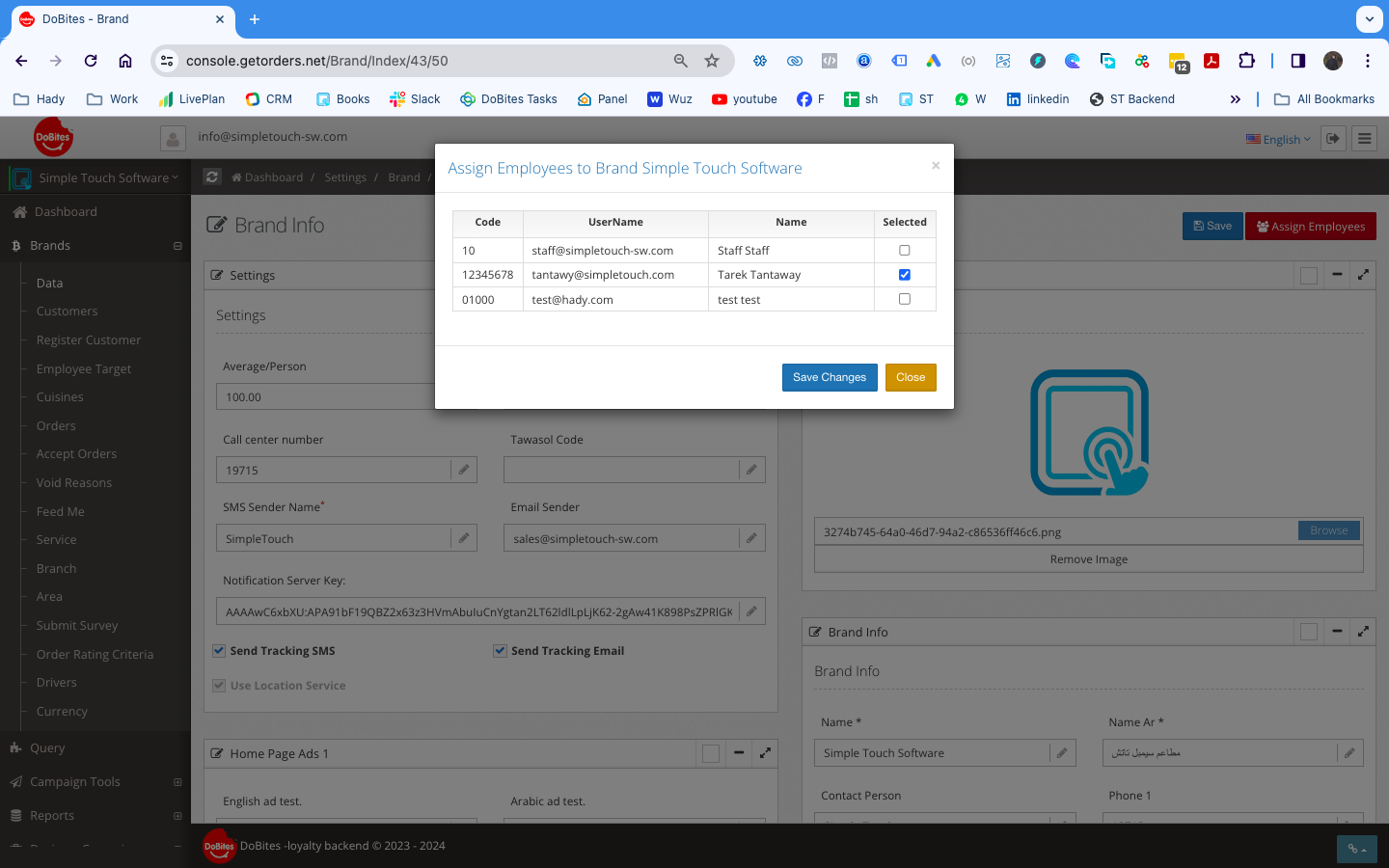Click the Browse button for image file
The image size is (1389, 868).
point(1329,530)
